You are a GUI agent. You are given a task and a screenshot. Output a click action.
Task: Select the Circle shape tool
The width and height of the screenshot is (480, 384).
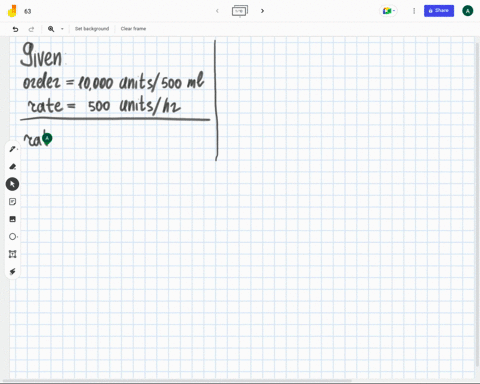coord(12,237)
